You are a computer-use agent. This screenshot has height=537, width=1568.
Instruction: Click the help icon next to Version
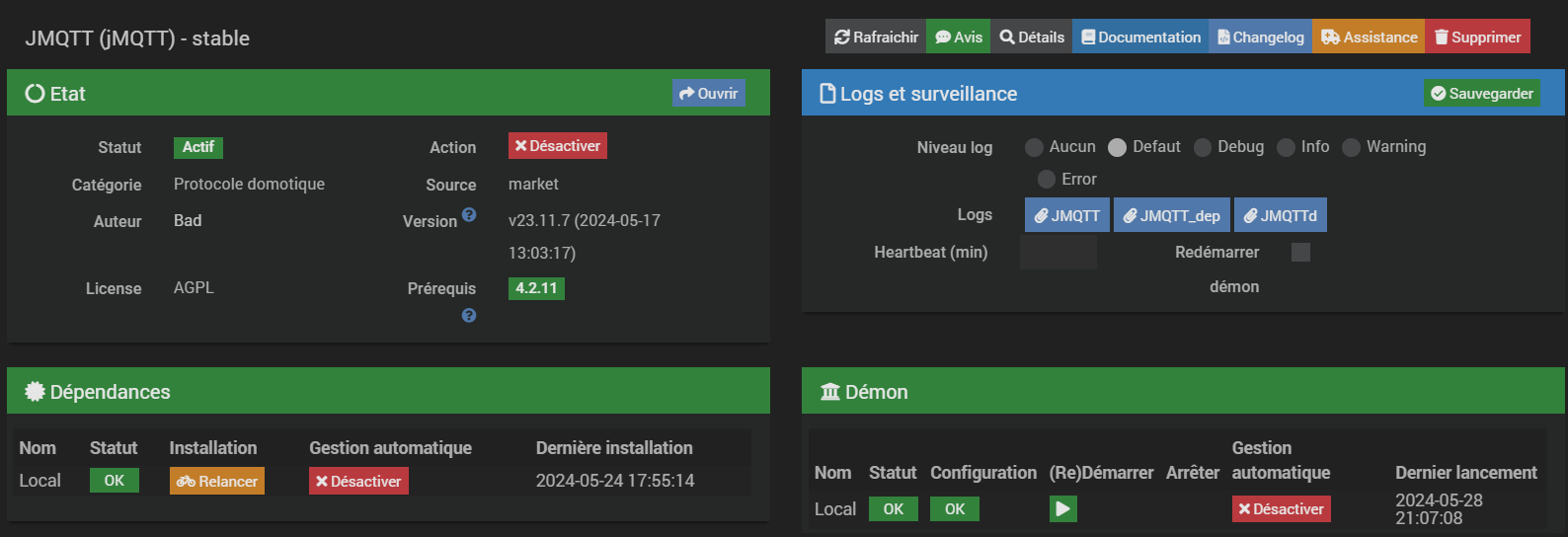tap(469, 214)
